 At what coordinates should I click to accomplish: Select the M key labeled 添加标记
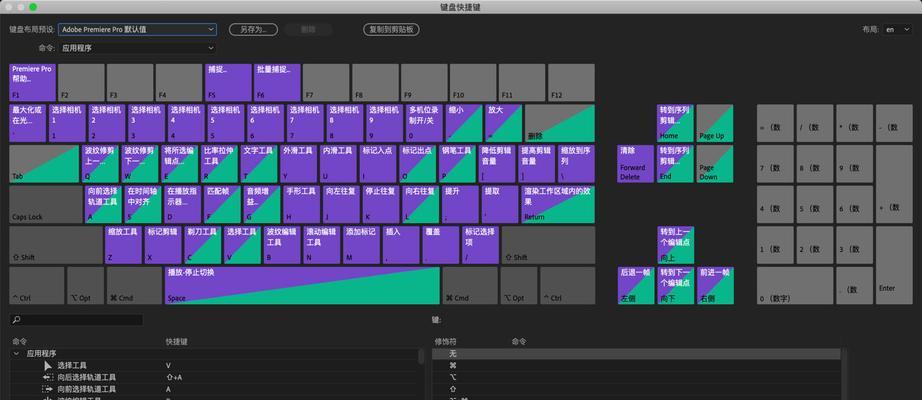362,245
